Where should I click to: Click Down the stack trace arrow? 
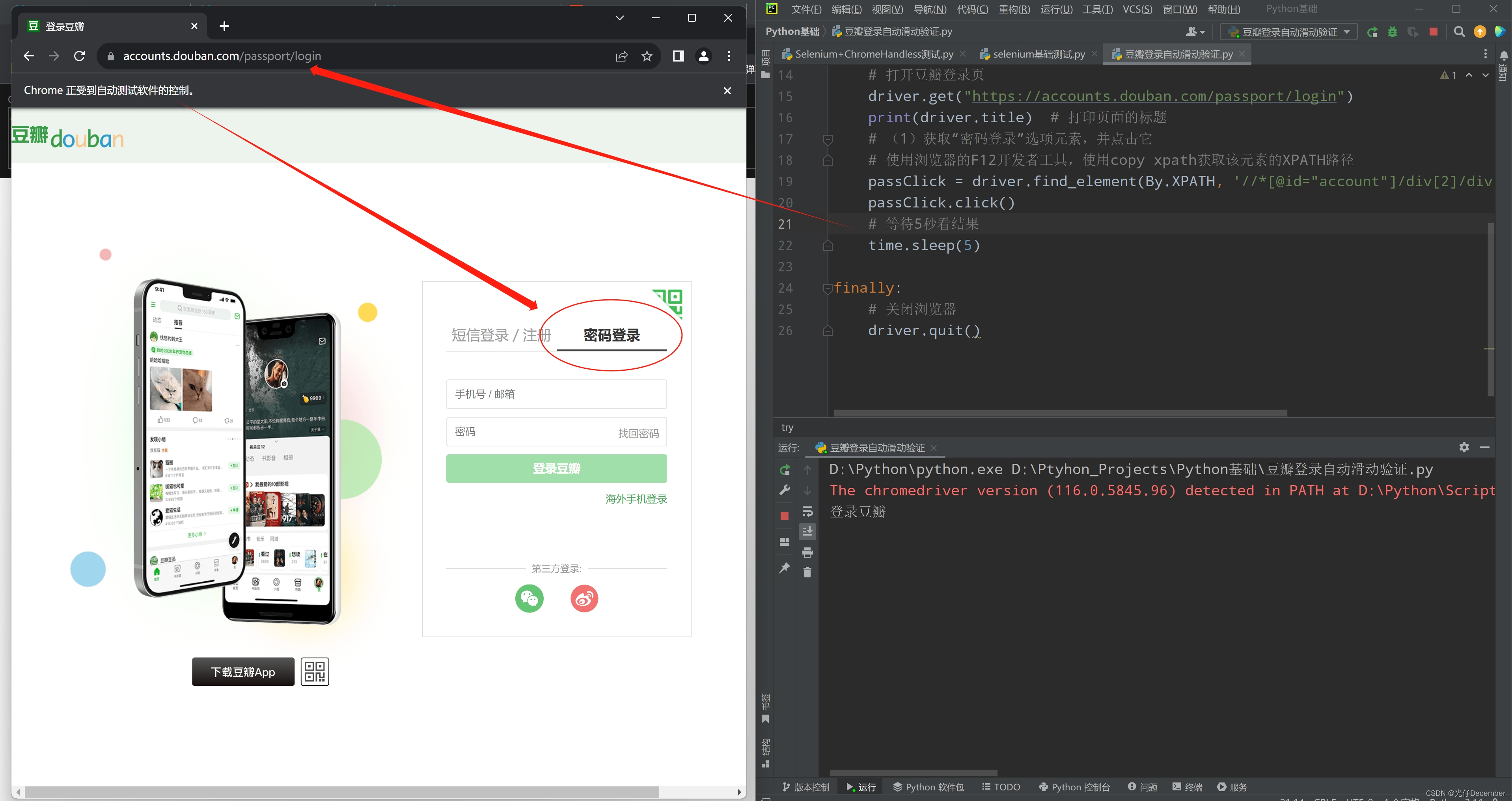[x=808, y=490]
